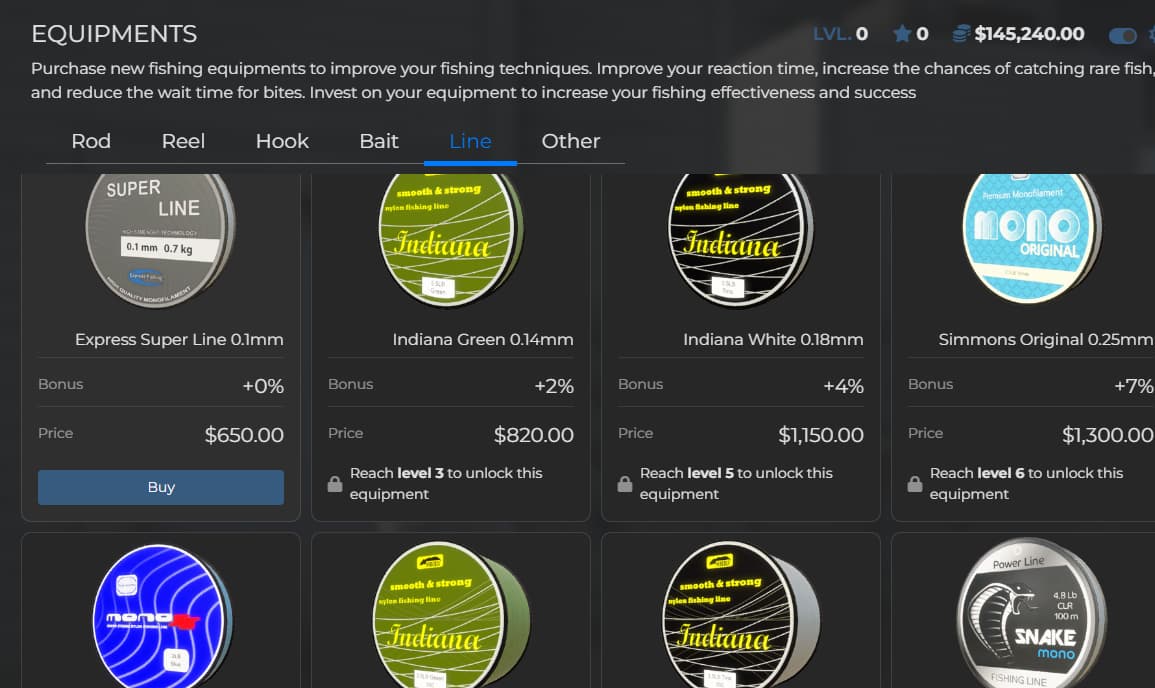This screenshot has width=1155, height=688.
Task: Click the Reach level 5 unlock message
Action: [736, 483]
